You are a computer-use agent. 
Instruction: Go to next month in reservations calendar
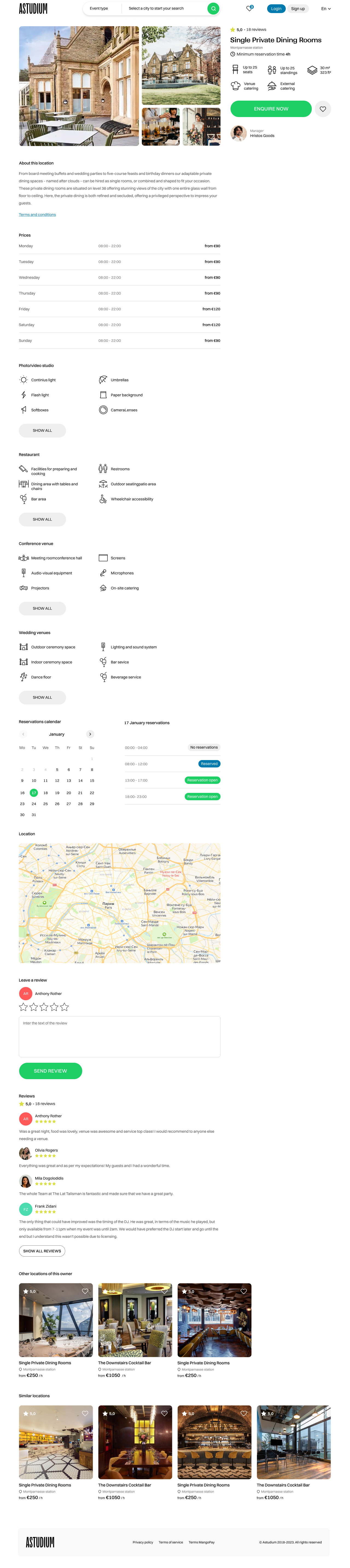coord(90,734)
